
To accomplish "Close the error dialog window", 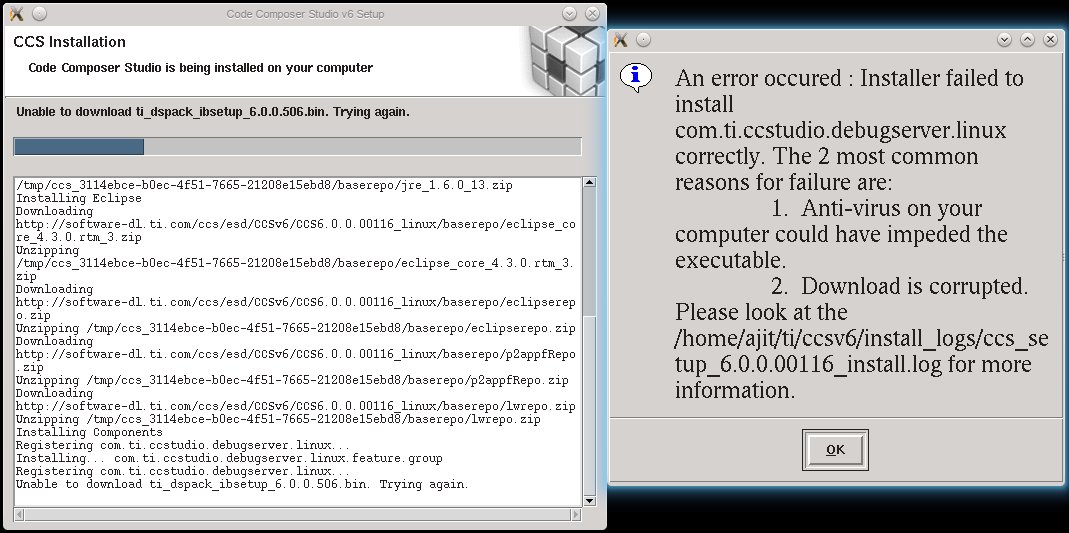I will coord(1051,40).
